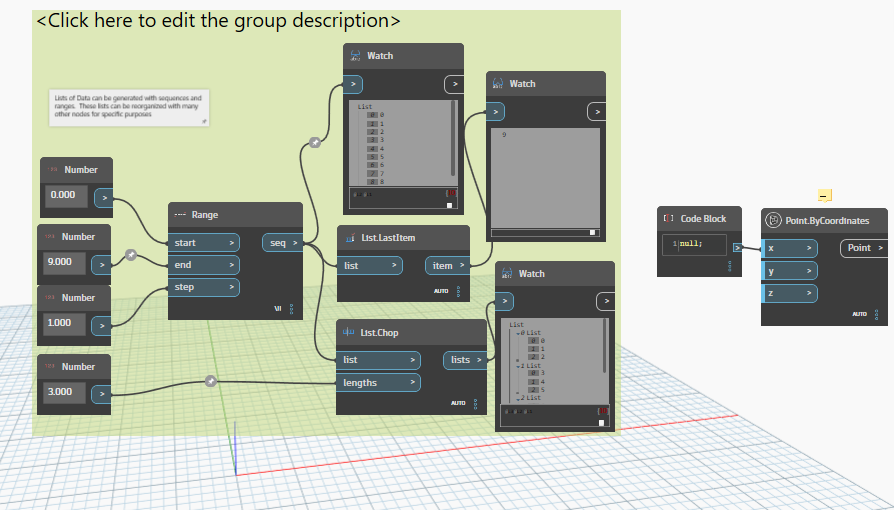
Task: Click the output port of the 1.000 Number node
Action: point(101,326)
